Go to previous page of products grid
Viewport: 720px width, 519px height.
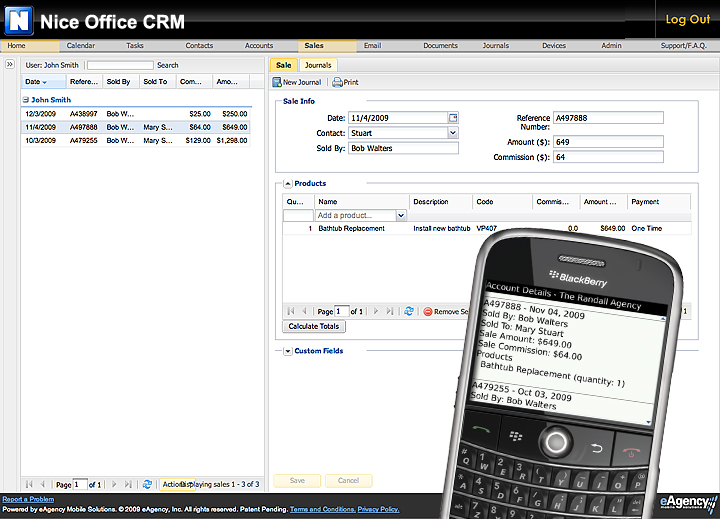[x=304, y=311]
